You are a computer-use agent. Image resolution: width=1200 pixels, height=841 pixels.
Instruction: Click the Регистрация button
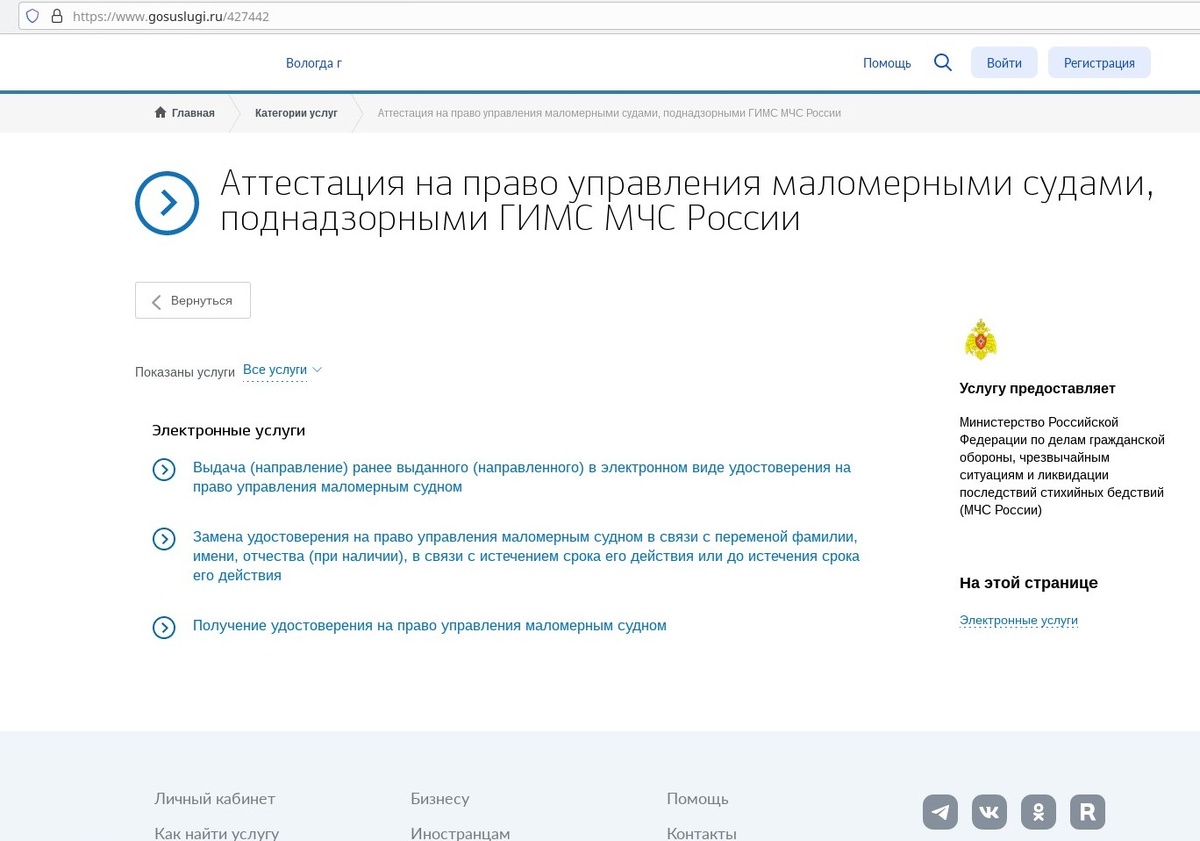(1099, 62)
